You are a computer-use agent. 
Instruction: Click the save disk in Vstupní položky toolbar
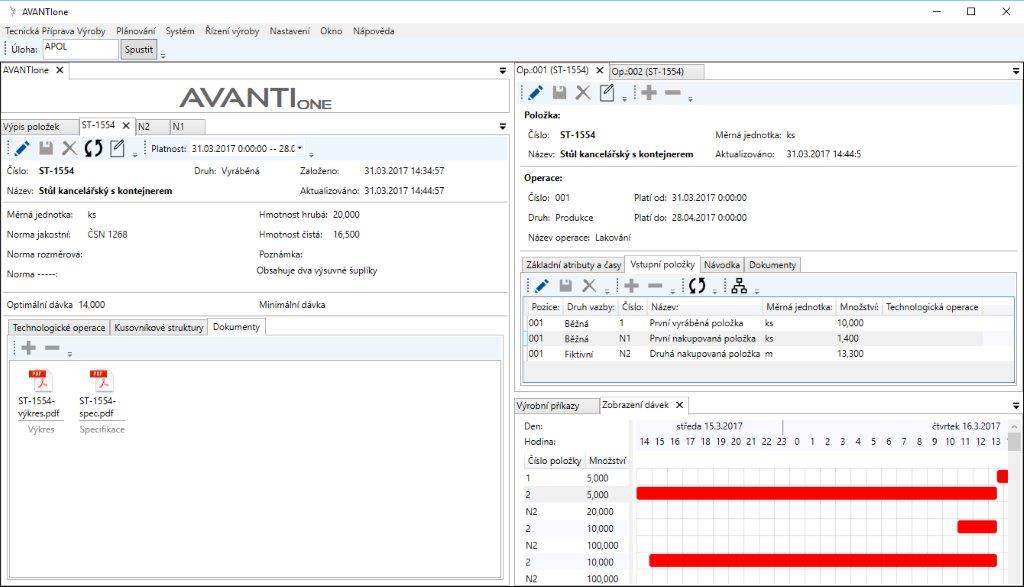tap(566, 285)
